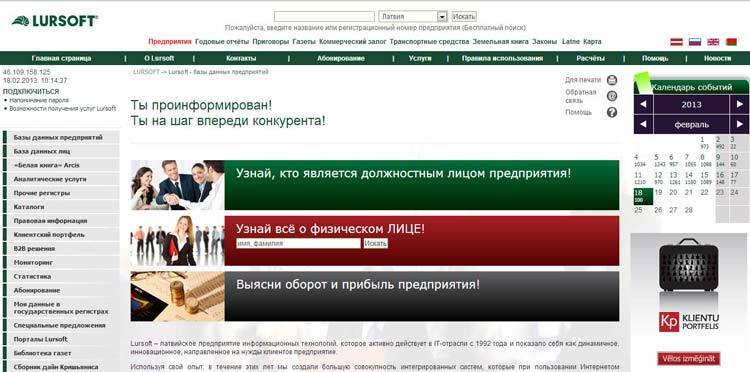The width and height of the screenshot is (750, 372).
Task: Open Прочие регистры sidebar item
Action: click(61, 193)
